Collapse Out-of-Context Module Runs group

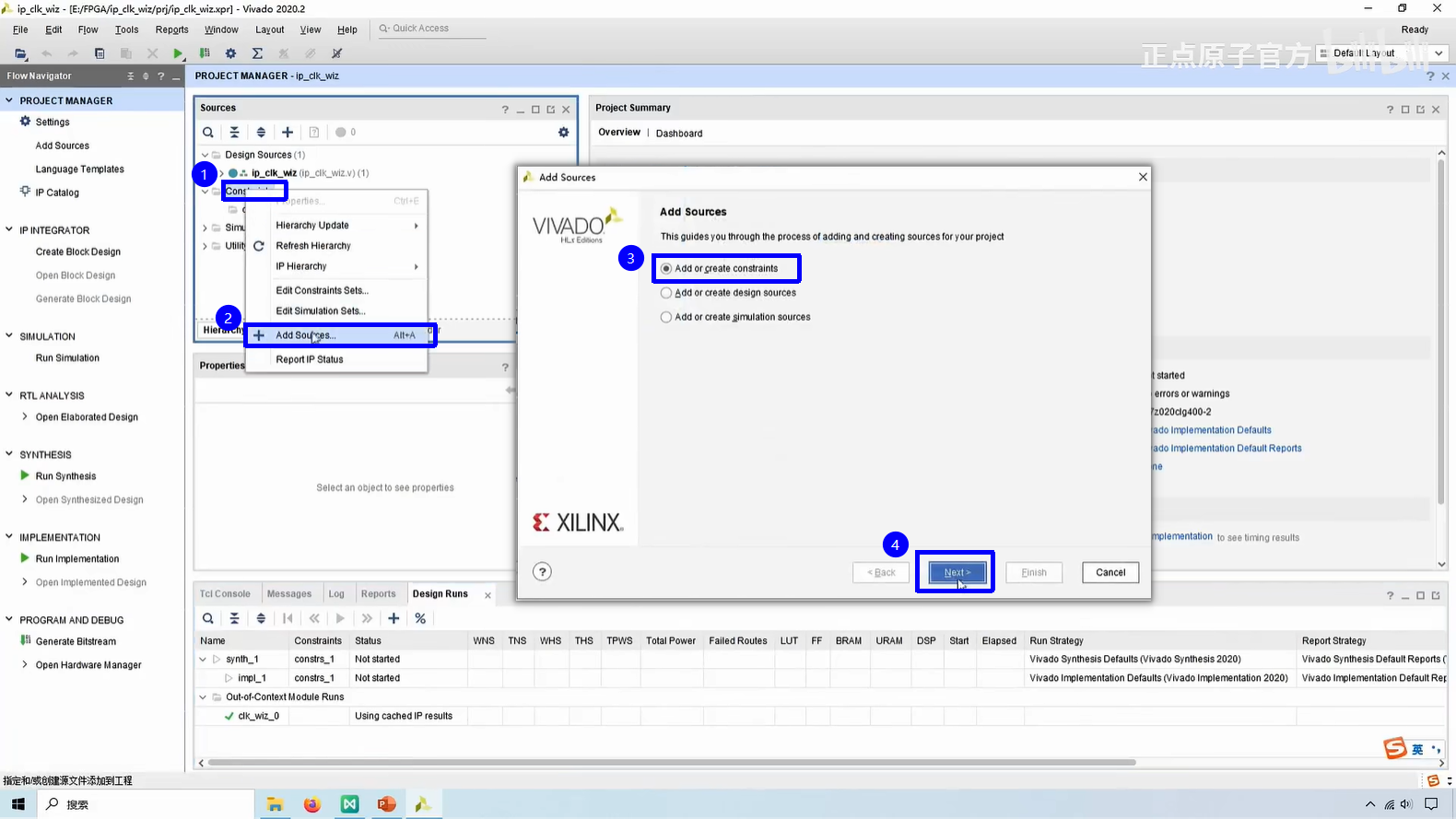coord(203,697)
